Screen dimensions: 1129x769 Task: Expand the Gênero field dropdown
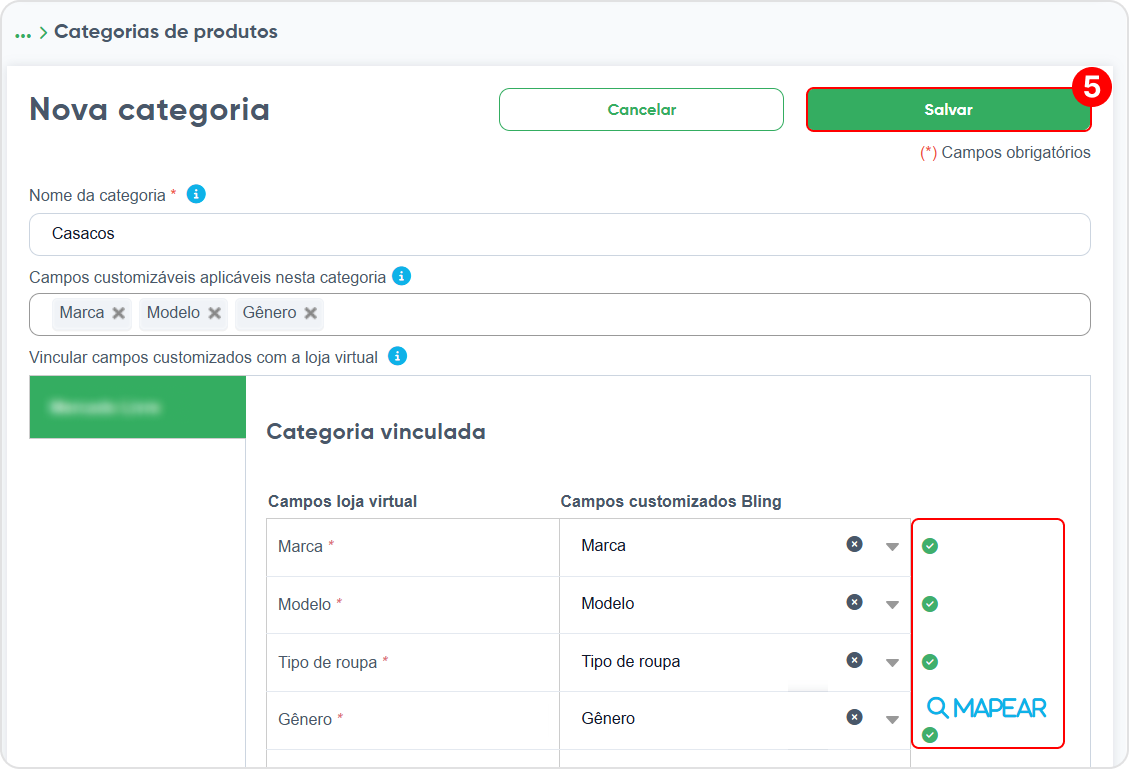pos(892,720)
